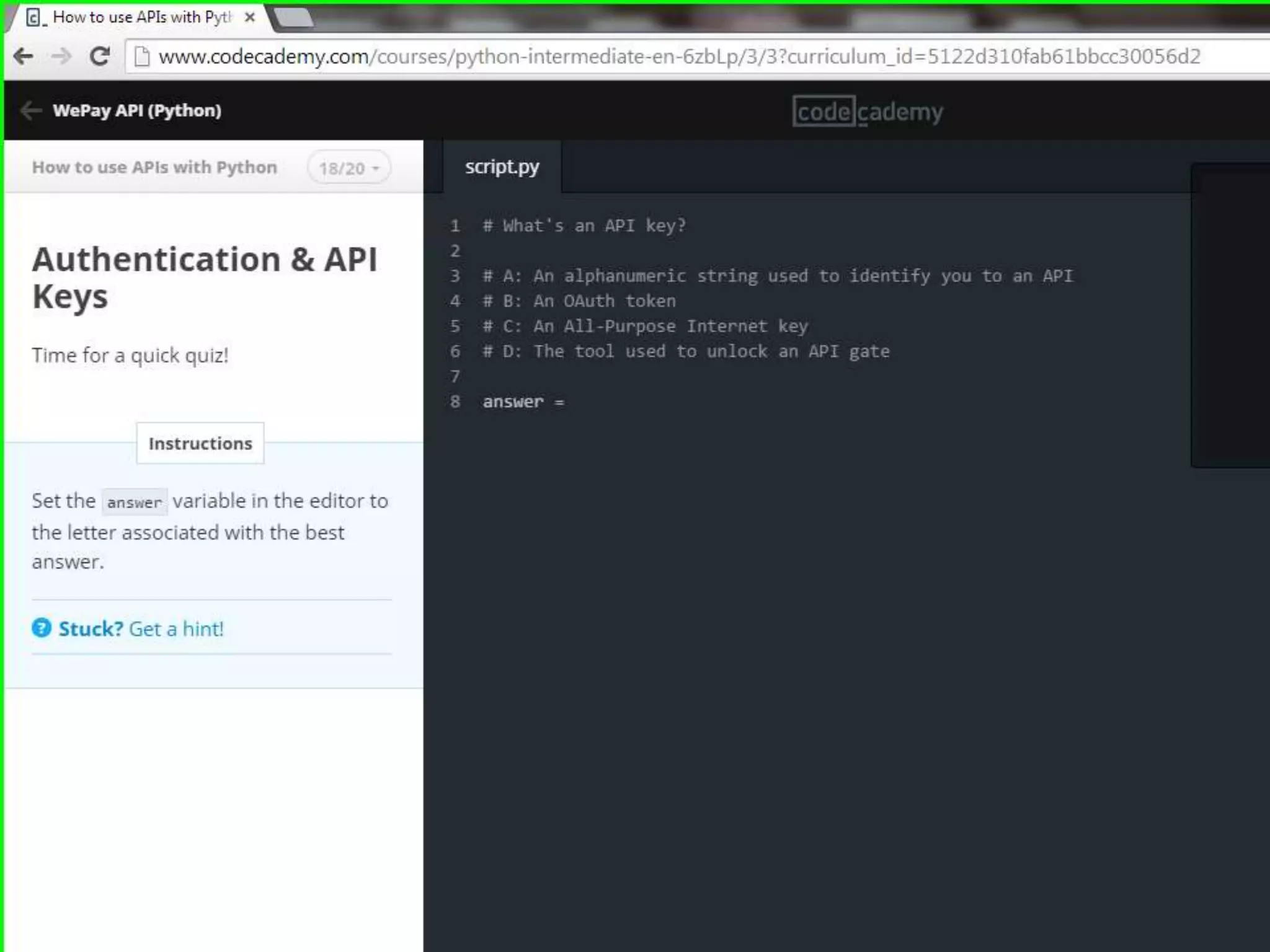Screen dimensions: 1270x952
Task: Select the script.py editor tab
Action: click(x=502, y=167)
